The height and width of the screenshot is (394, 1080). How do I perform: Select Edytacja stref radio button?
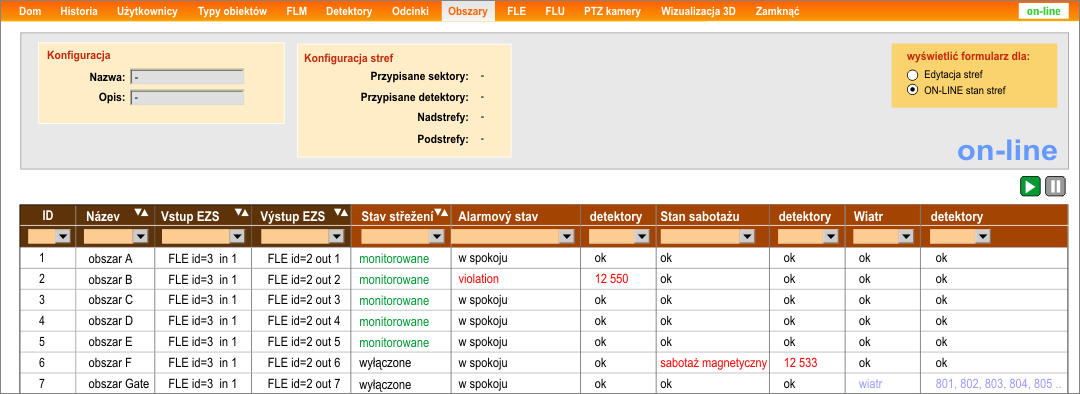[x=913, y=74]
